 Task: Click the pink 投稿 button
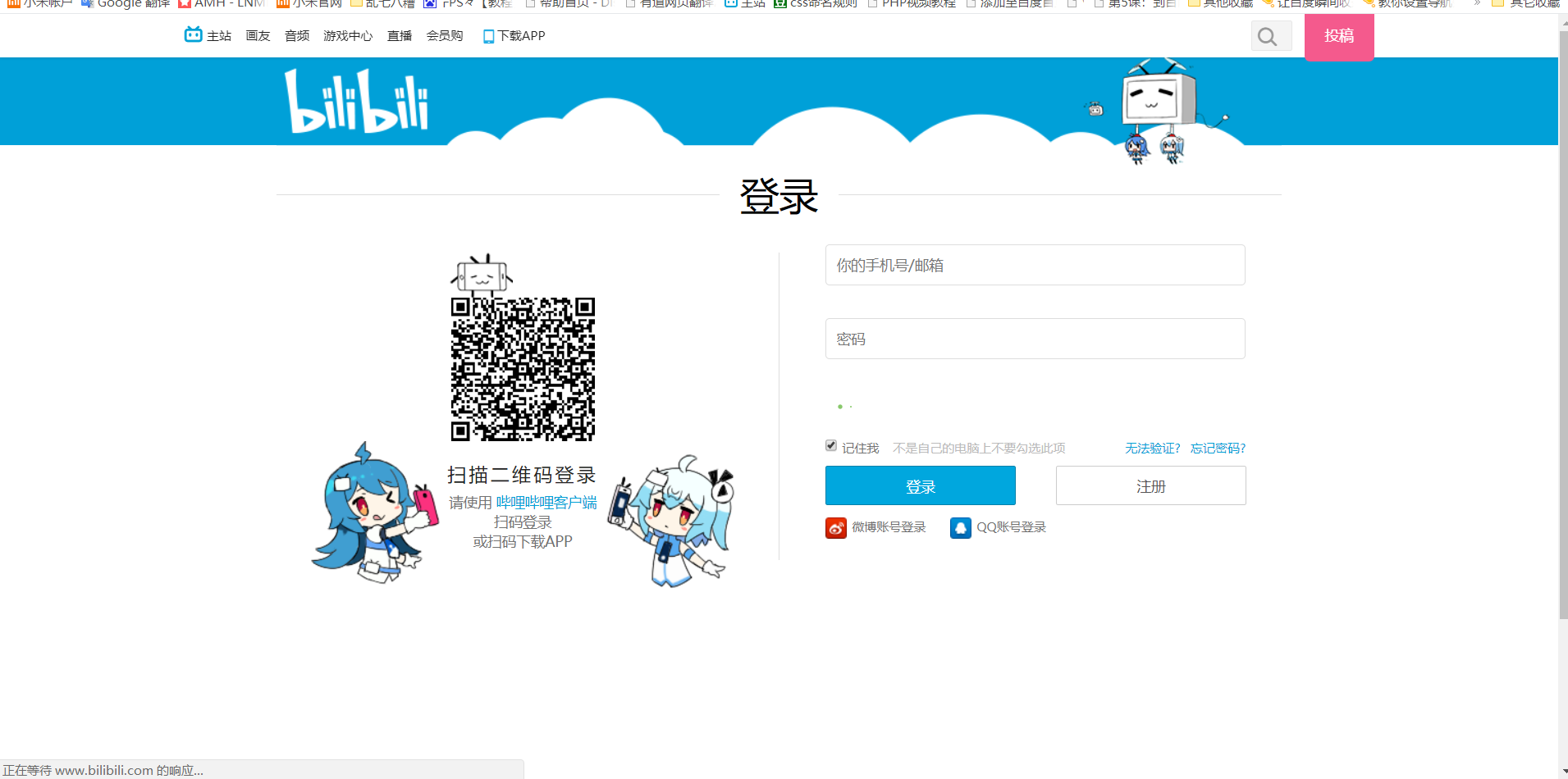1339,37
